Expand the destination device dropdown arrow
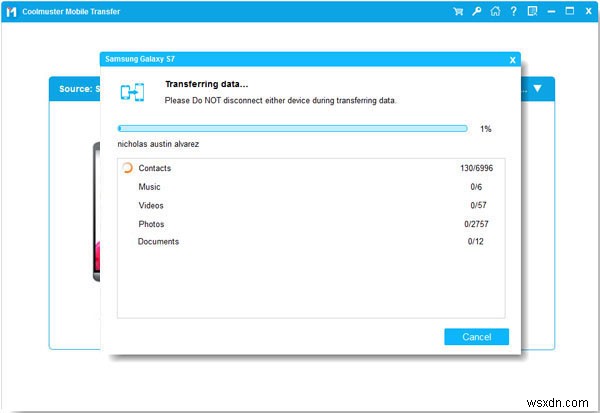Image resolution: width=600 pixels, height=413 pixels. (538, 88)
